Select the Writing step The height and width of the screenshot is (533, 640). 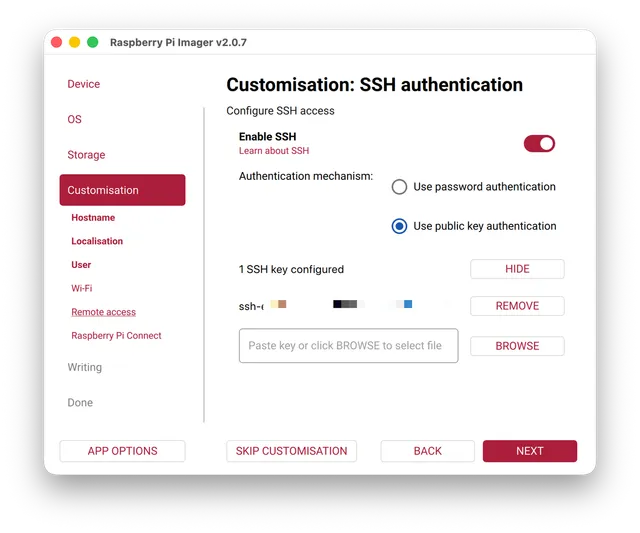[84, 367]
